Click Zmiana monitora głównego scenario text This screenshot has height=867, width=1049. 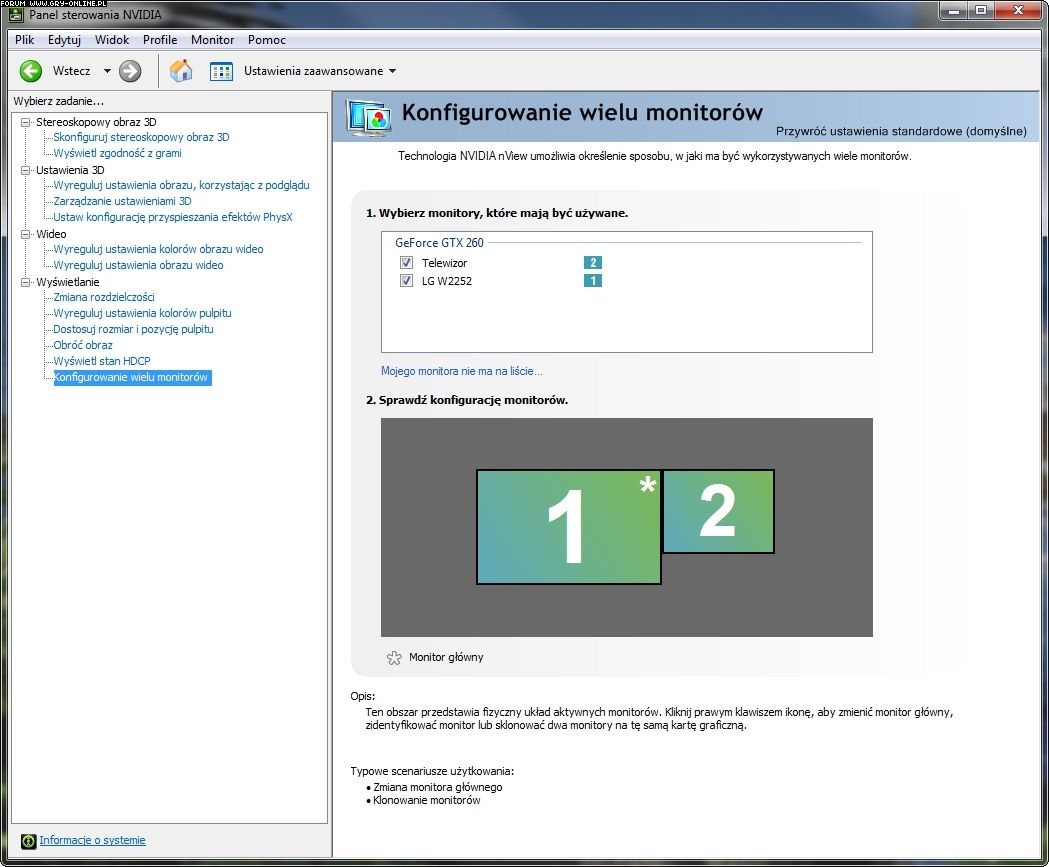tap(438, 787)
